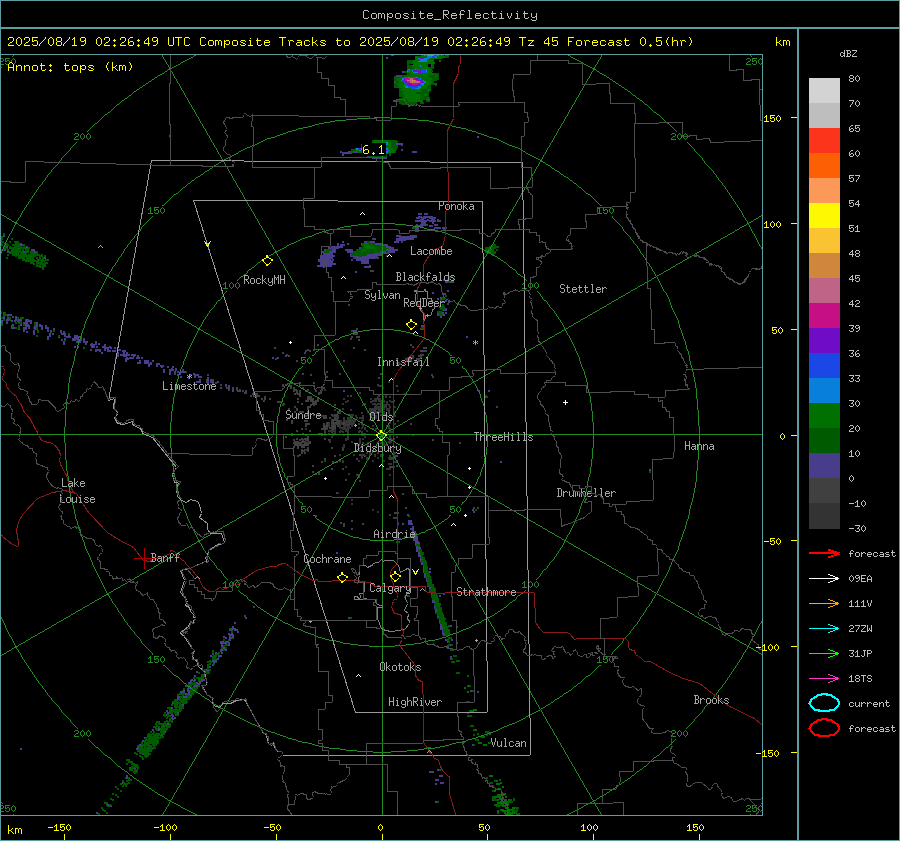Click the Airdrie label
900x841 pixels.
pyautogui.click(x=394, y=534)
